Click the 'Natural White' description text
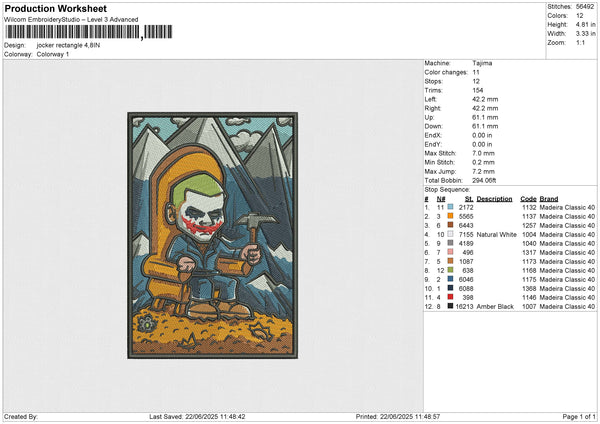The width and height of the screenshot is (600, 424). coord(496,234)
